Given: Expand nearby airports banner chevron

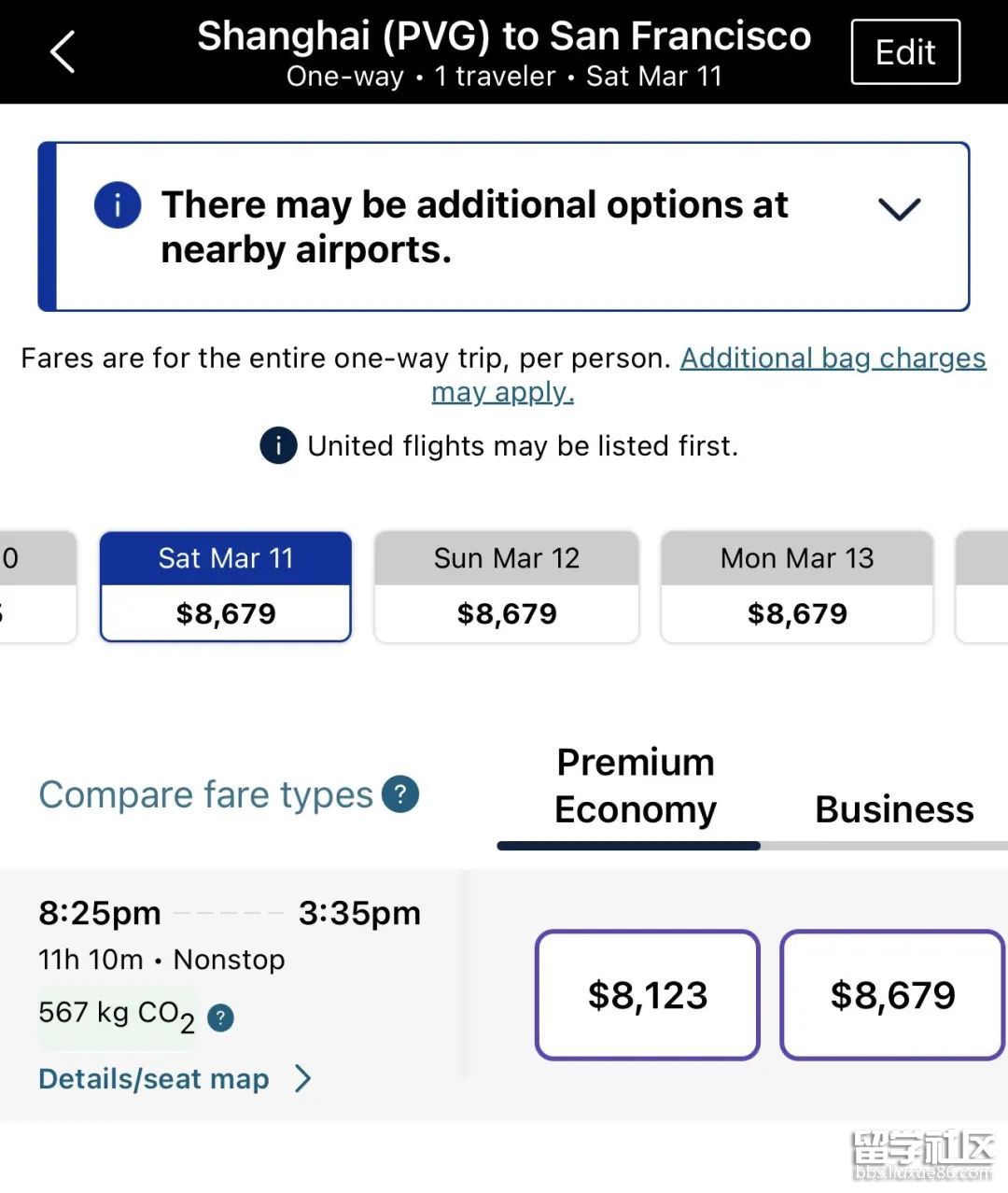Looking at the screenshot, I should coord(900,208).
